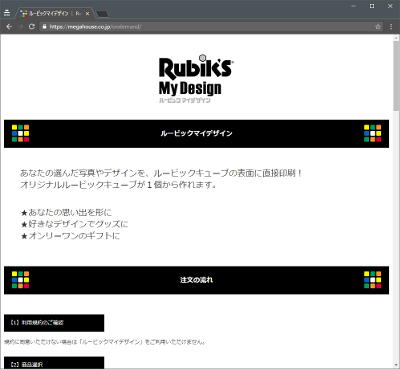Click the sentence beginning あなたの選んだ写真やデザインを
Viewport: 400px width, 369px height.
point(161,173)
